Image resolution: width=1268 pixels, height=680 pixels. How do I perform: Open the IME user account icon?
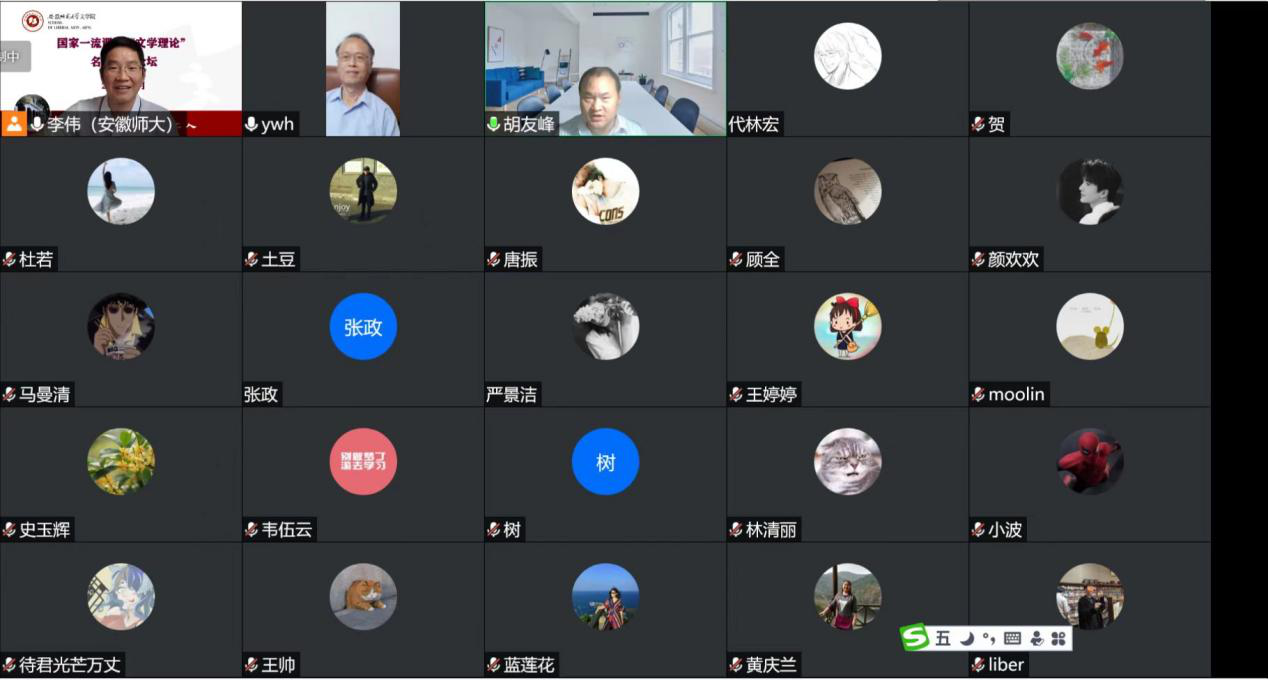pos(1036,638)
